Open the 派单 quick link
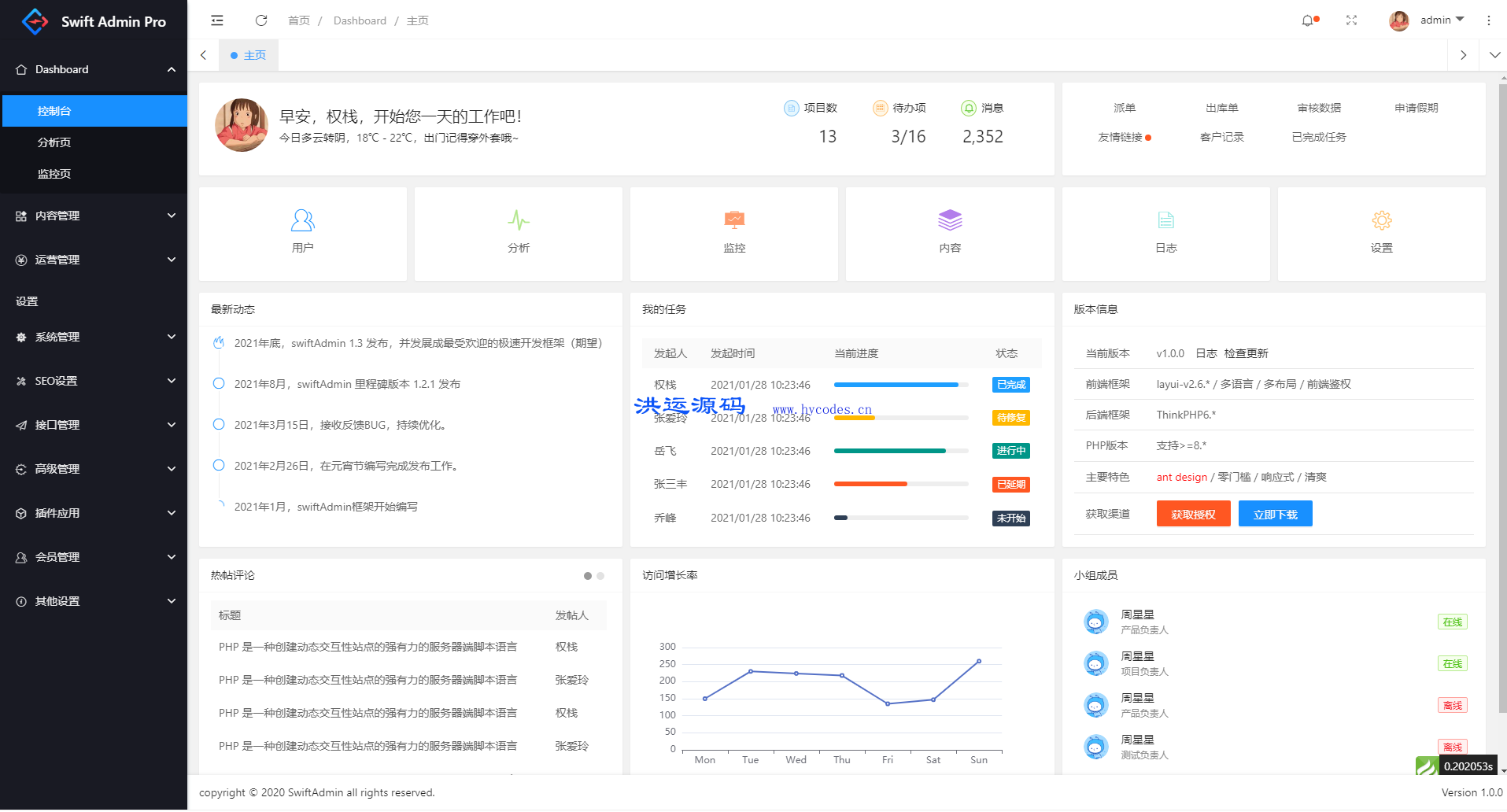Image resolution: width=1507 pixels, height=812 pixels. [x=1124, y=108]
